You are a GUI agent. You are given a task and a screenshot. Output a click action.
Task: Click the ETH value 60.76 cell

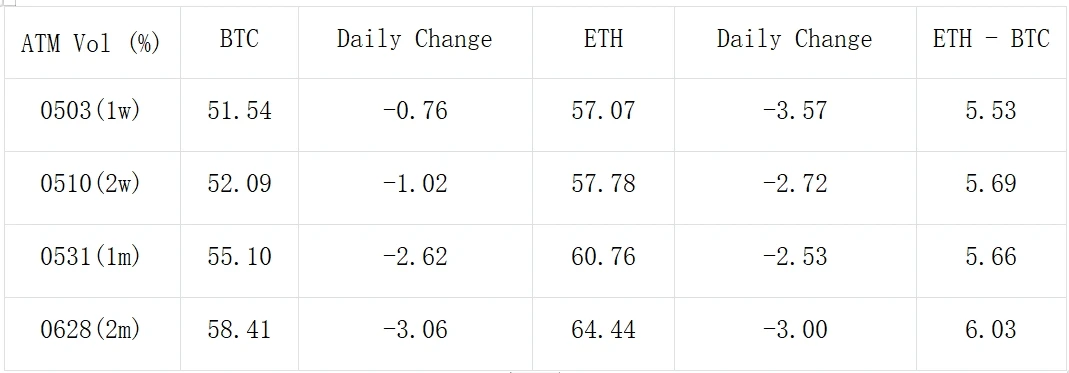click(x=603, y=260)
